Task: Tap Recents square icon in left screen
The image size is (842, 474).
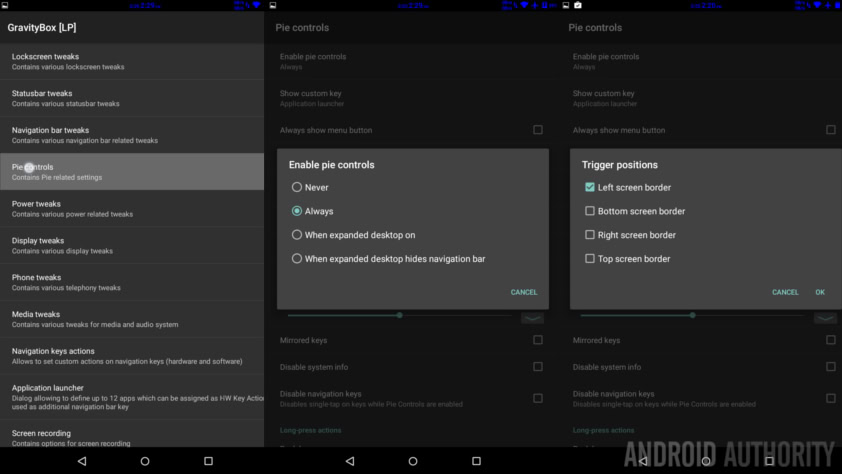Action: point(208,461)
